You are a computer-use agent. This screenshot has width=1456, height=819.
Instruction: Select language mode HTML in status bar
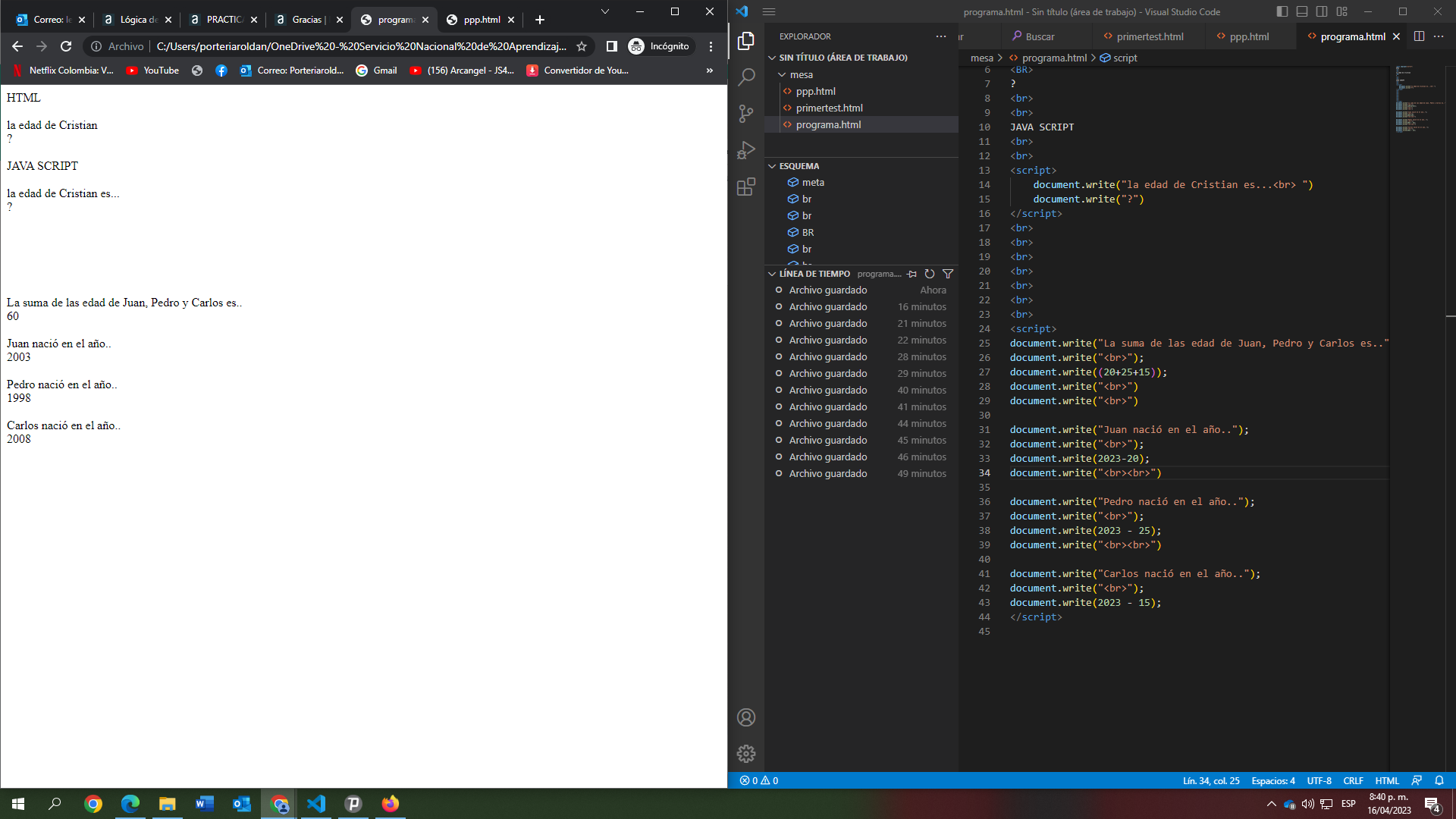[1387, 780]
